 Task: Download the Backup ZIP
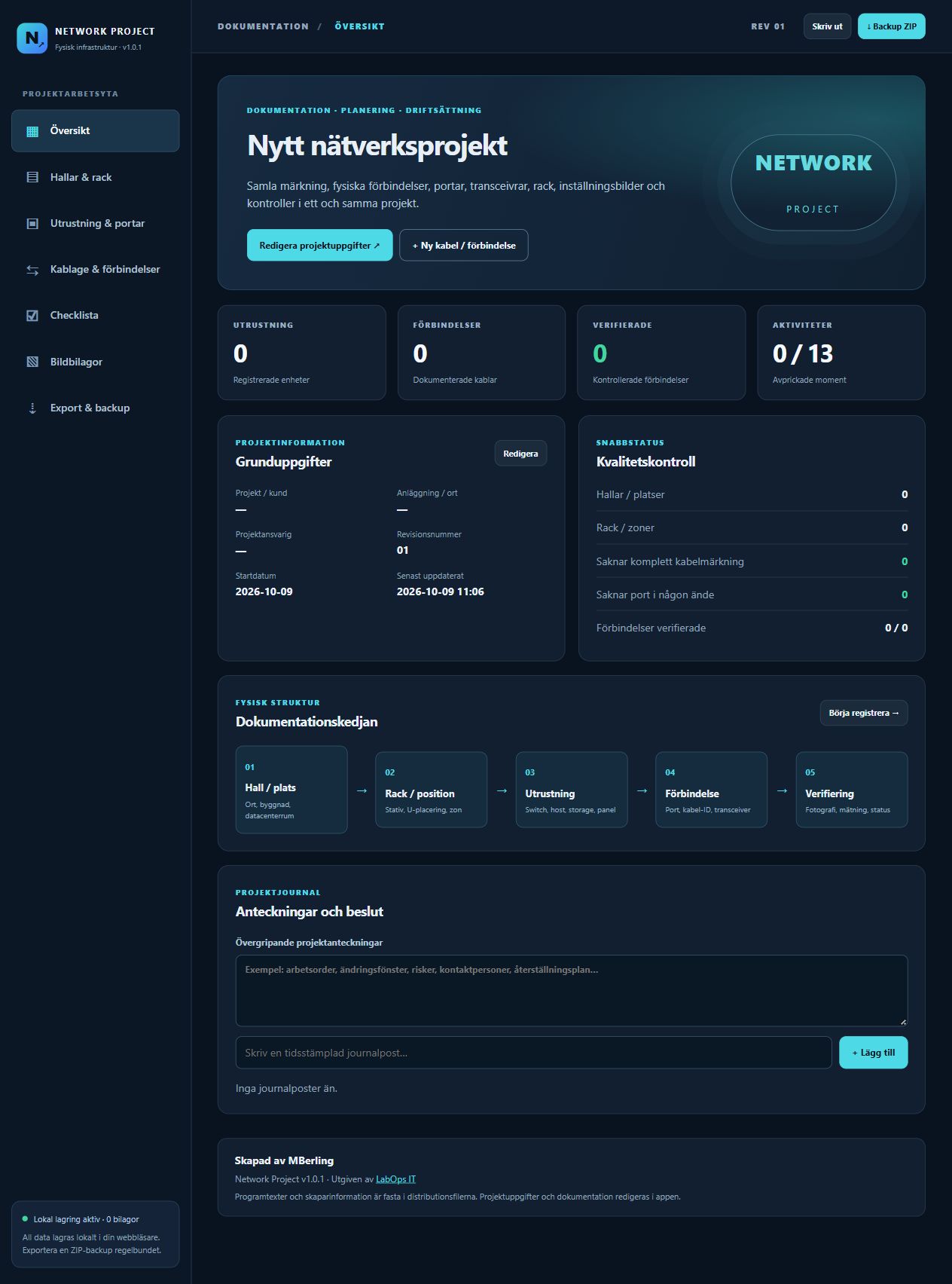pyautogui.click(x=892, y=26)
